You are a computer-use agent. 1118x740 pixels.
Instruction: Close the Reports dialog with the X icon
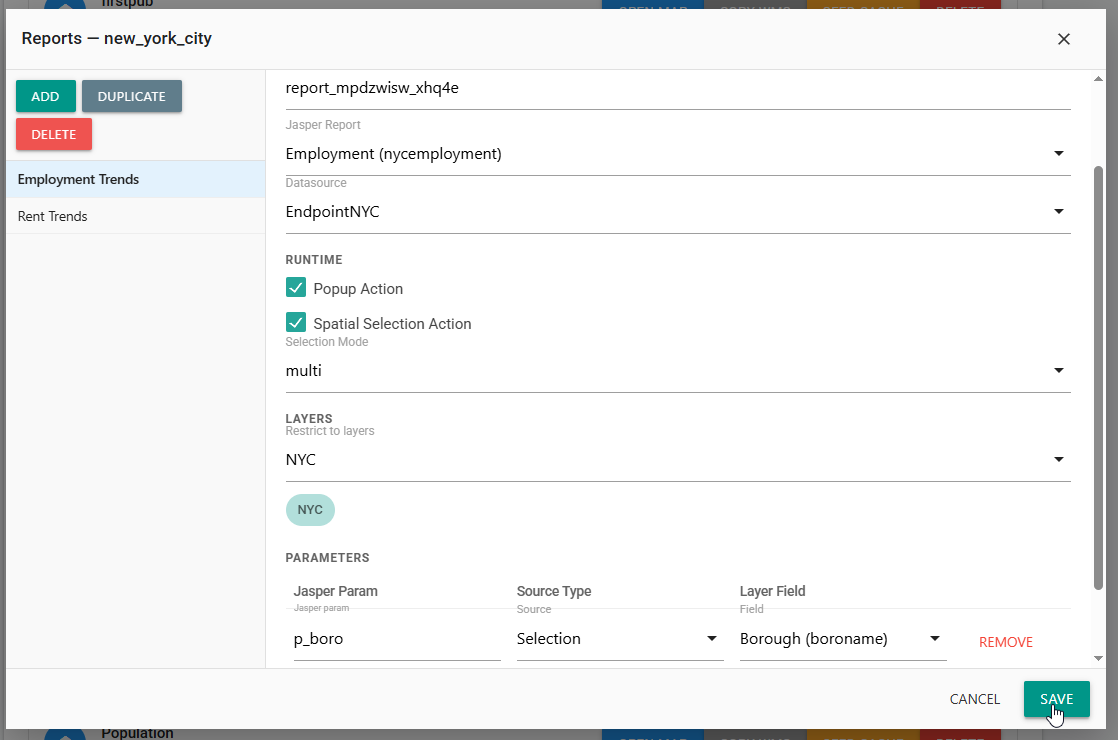point(1063,39)
